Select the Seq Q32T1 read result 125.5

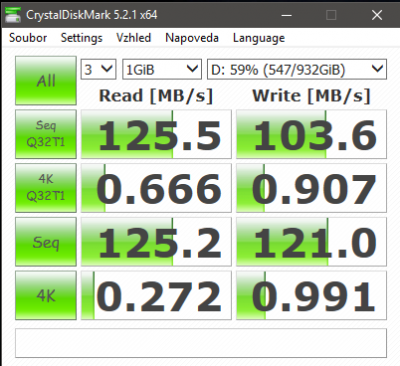156,134
